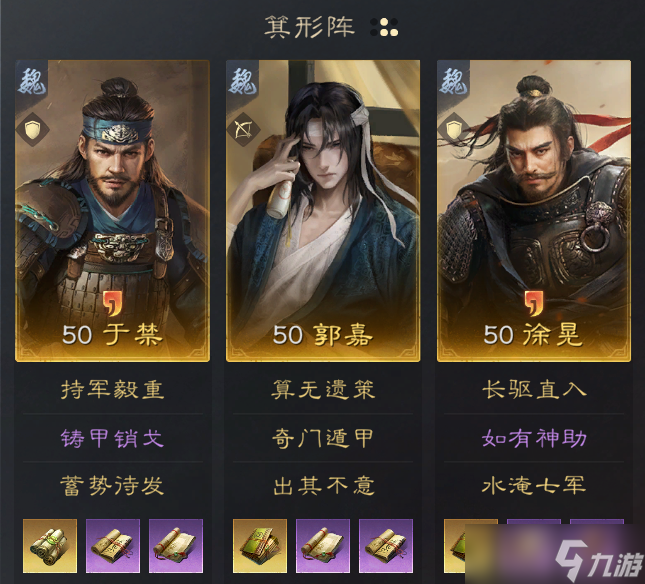The image size is (645, 584).
Task: Open the purple 如有神助 skill
Action: (534, 438)
